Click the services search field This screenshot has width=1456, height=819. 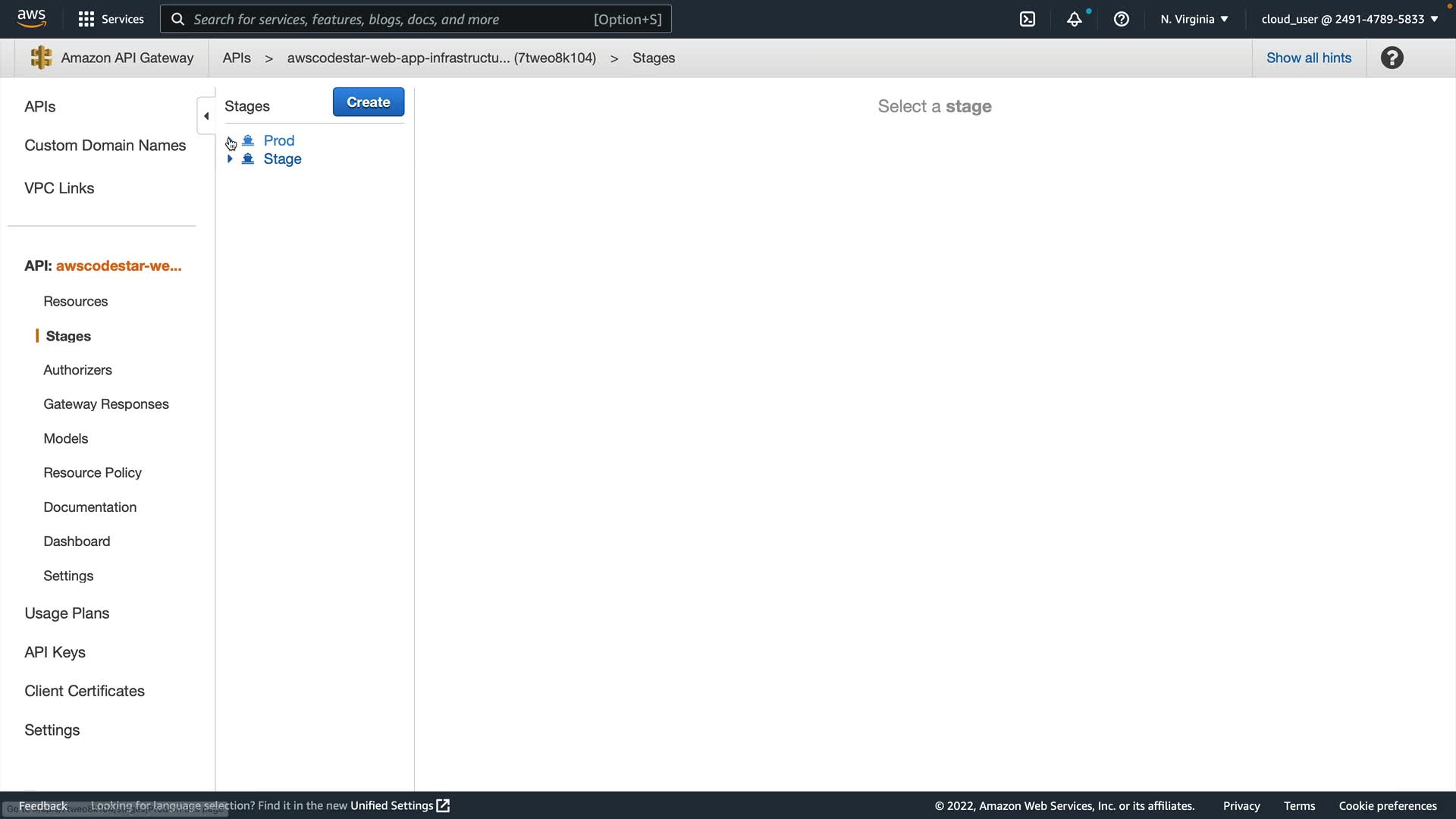coord(416,19)
